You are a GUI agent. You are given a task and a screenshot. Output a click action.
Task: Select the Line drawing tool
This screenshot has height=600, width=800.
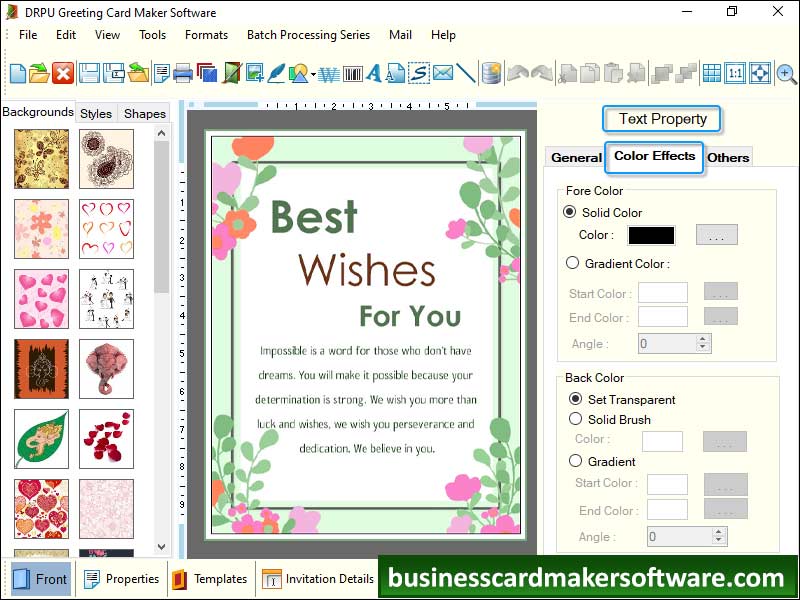pos(466,73)
